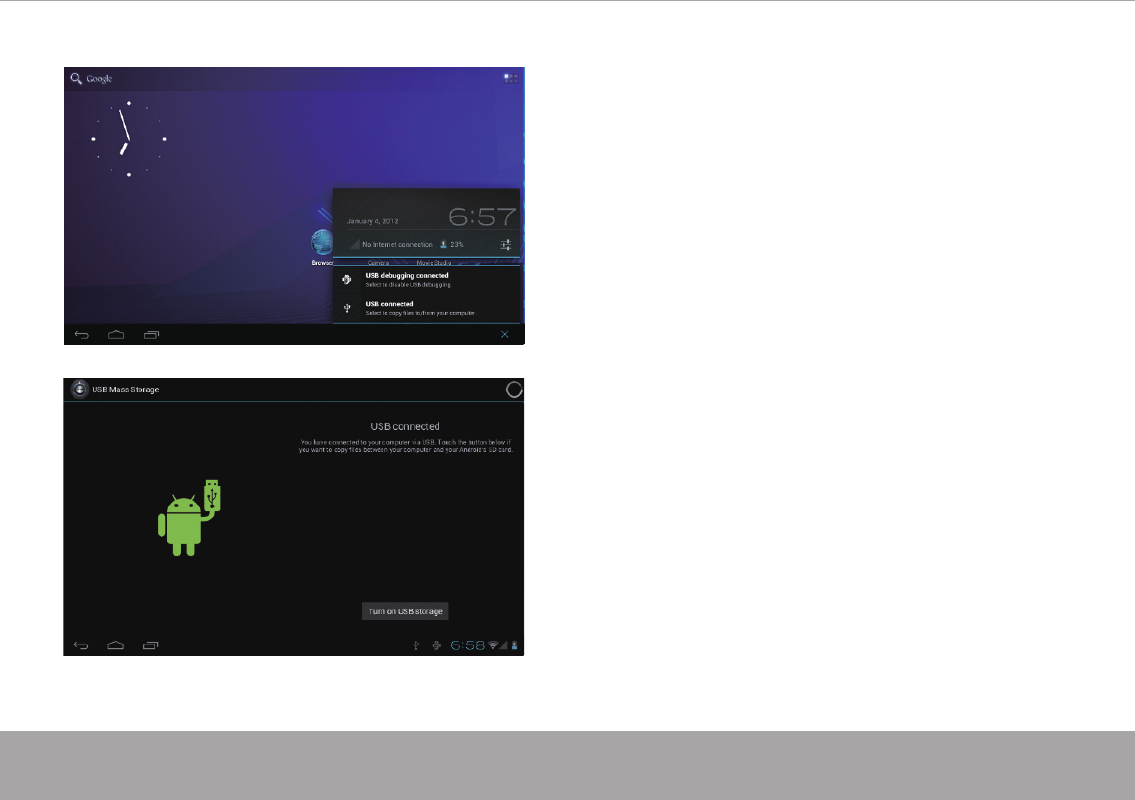Select the USB connected notification on home screen

pyautogui.click(x=426, y=308)
